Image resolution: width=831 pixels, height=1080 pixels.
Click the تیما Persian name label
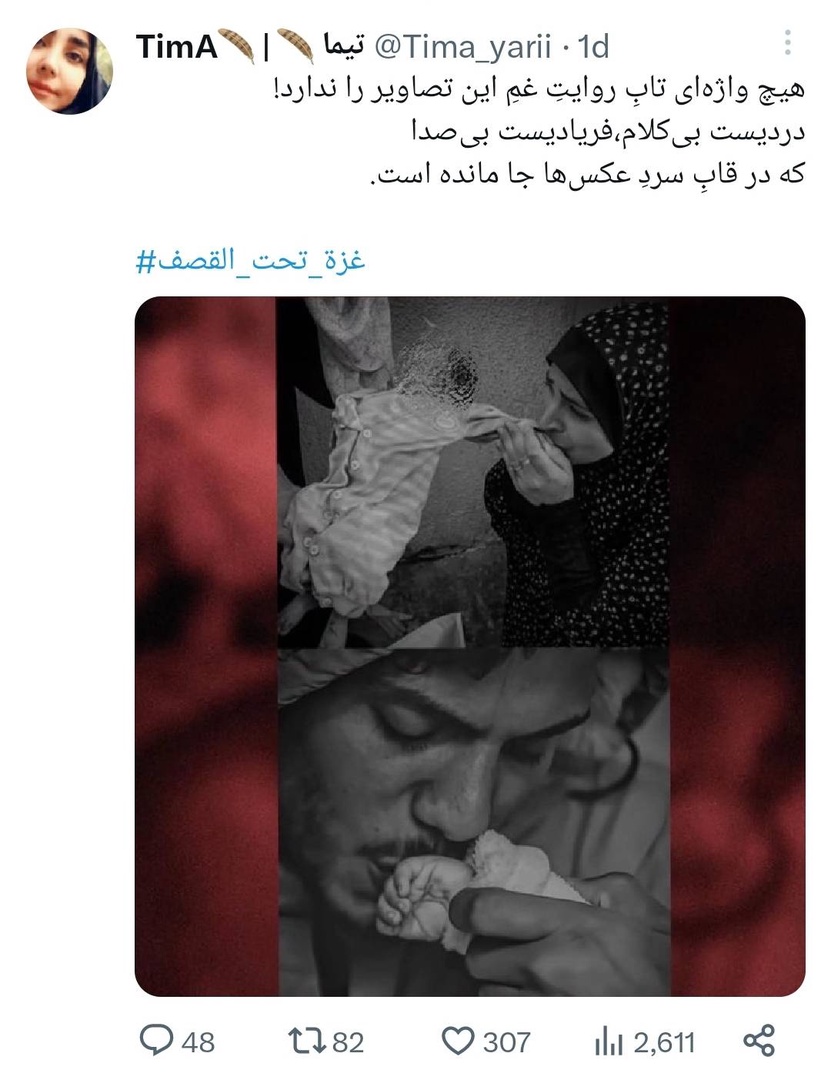[342, 45]
